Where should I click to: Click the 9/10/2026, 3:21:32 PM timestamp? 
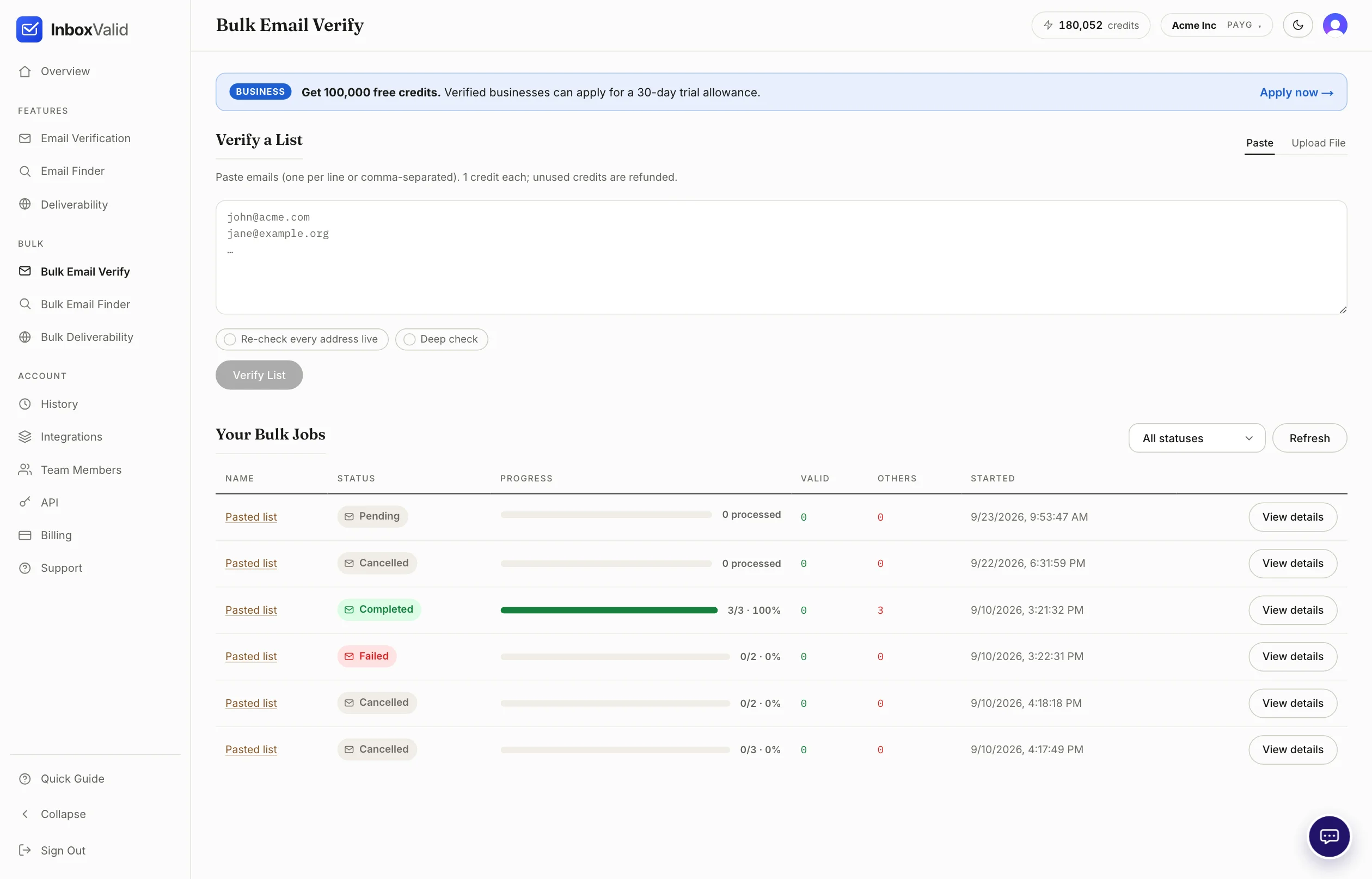pos(1027,610)
